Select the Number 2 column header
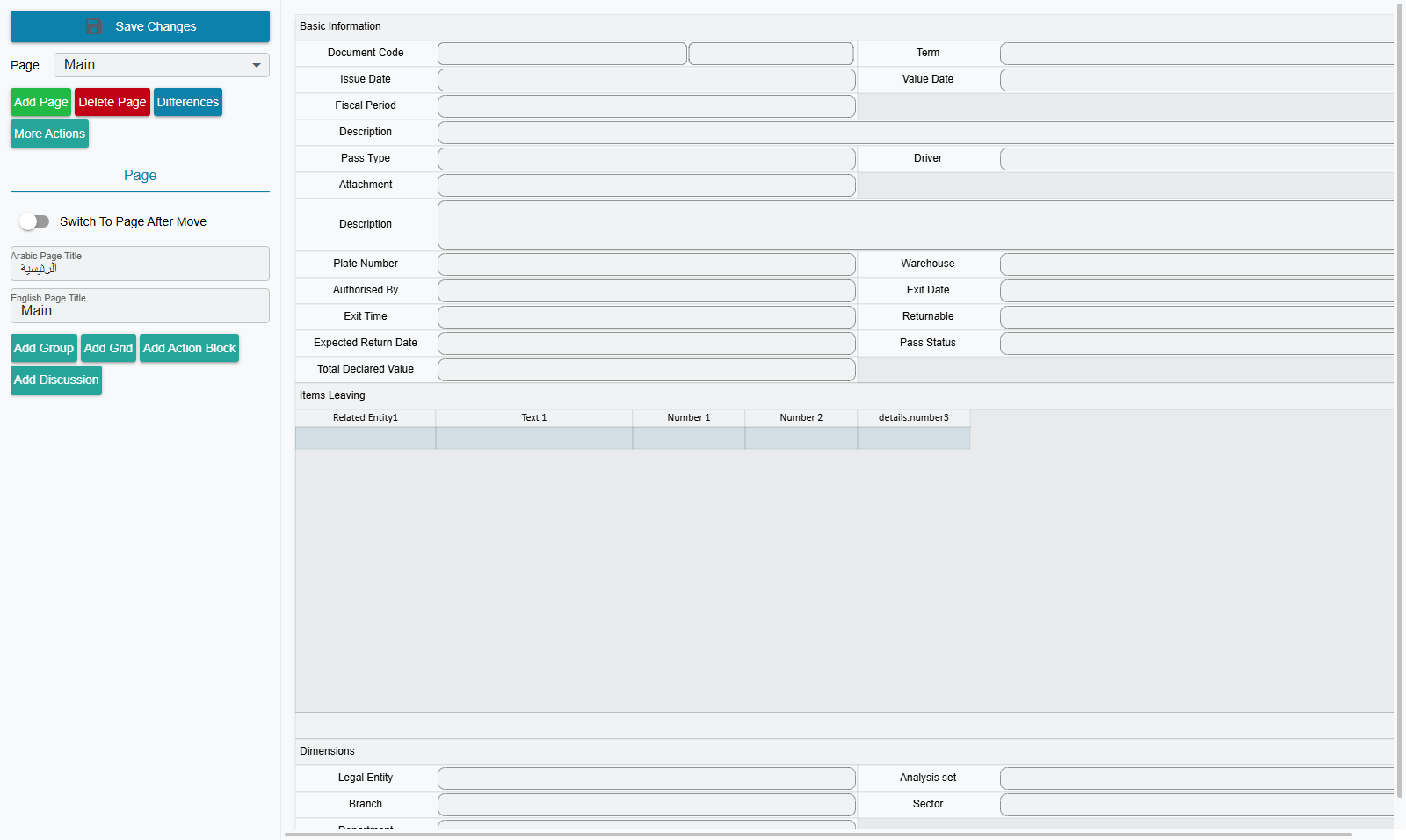1406x840 pixels. (801, 418)
